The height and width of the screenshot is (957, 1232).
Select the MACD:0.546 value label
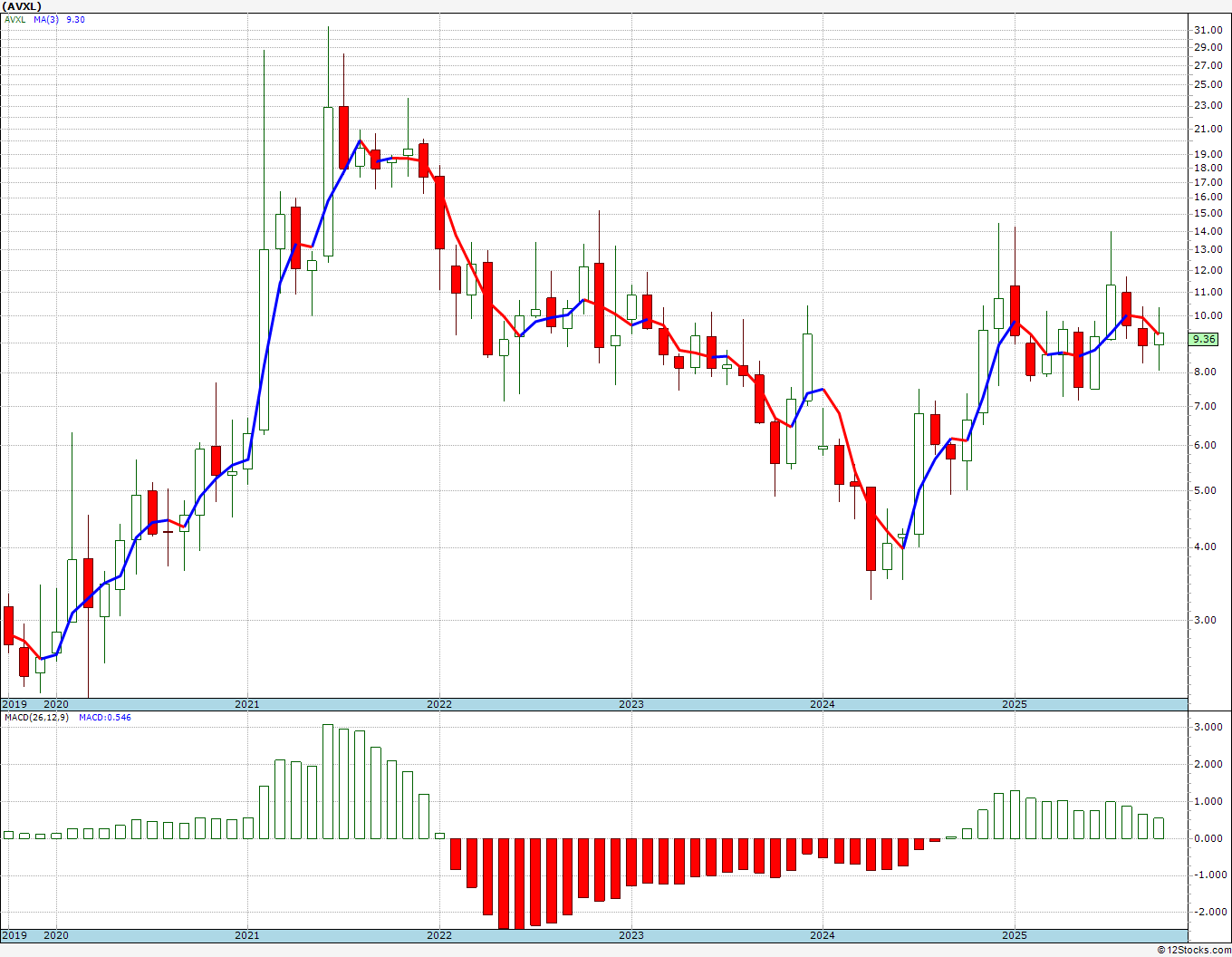pyautogui.click(x=105, y=717)
